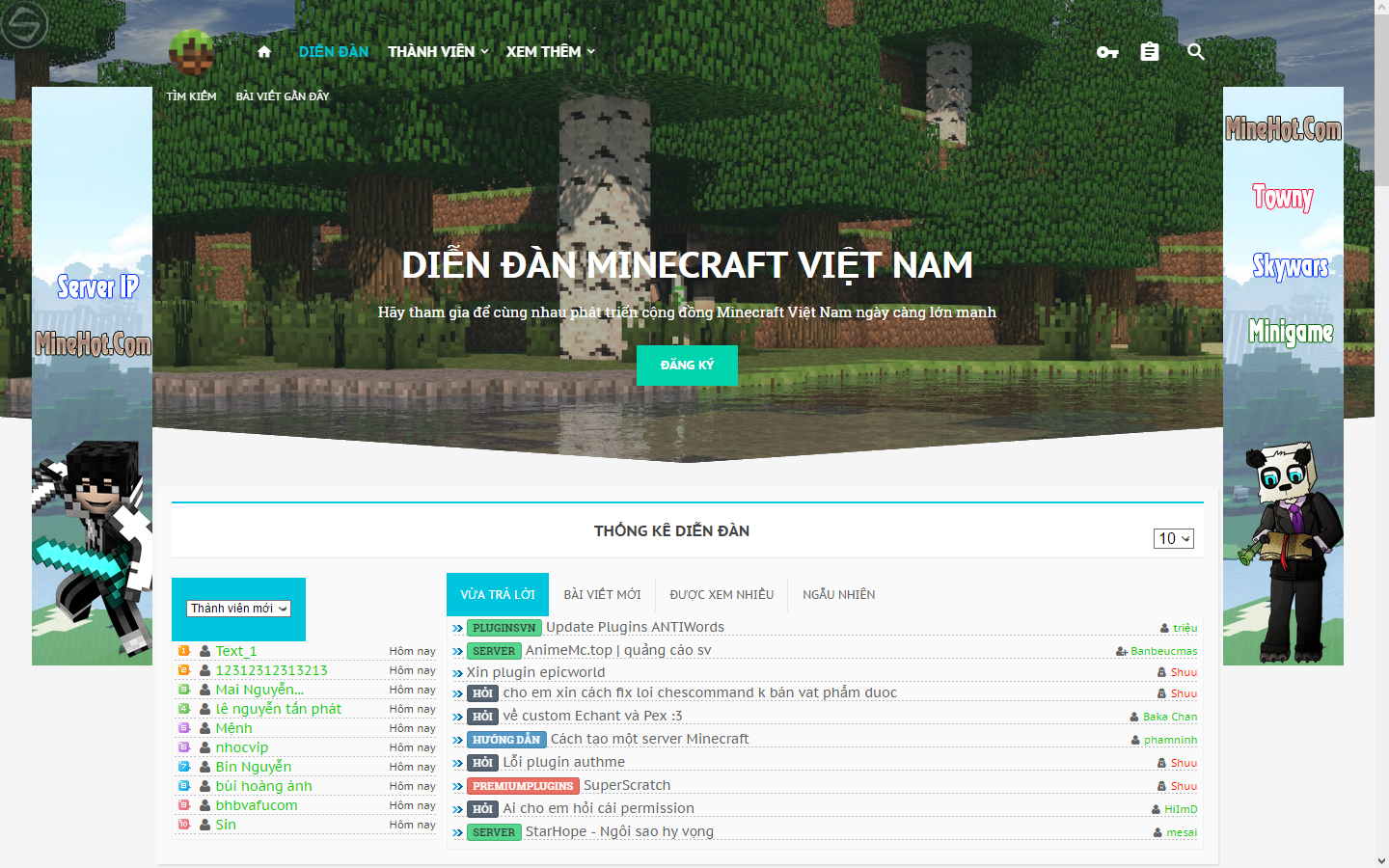The image size is (1389, 868).
Task: Open thread Ai cho em hỏi cái permission
Action: point(598,808)
